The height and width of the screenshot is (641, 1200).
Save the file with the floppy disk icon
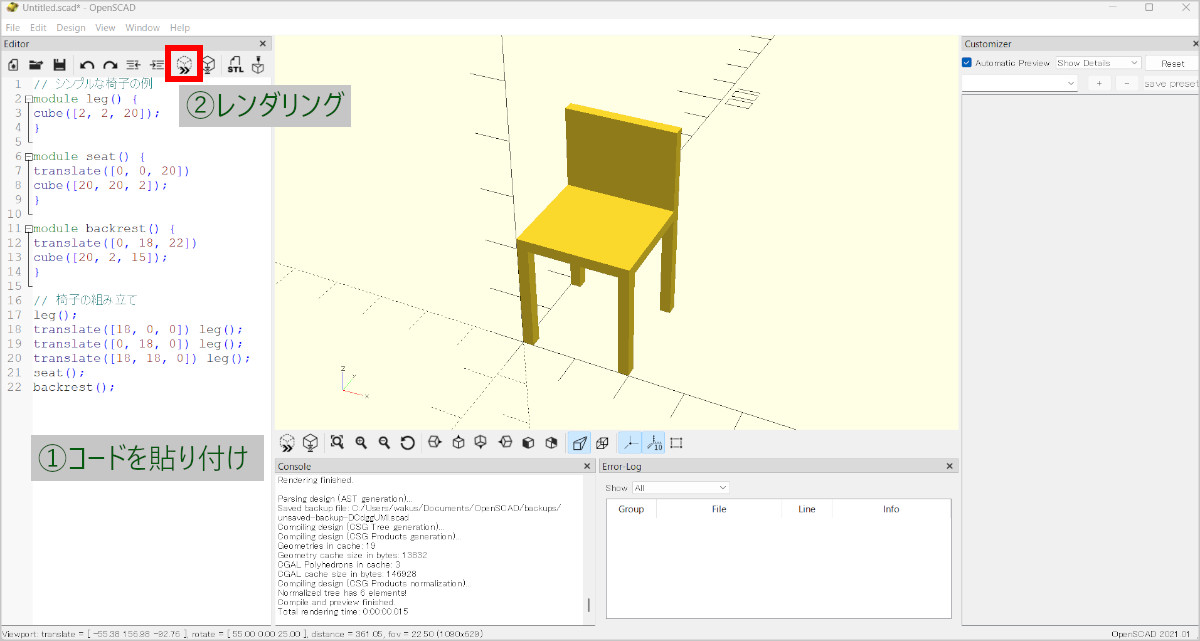pos(60,66)
